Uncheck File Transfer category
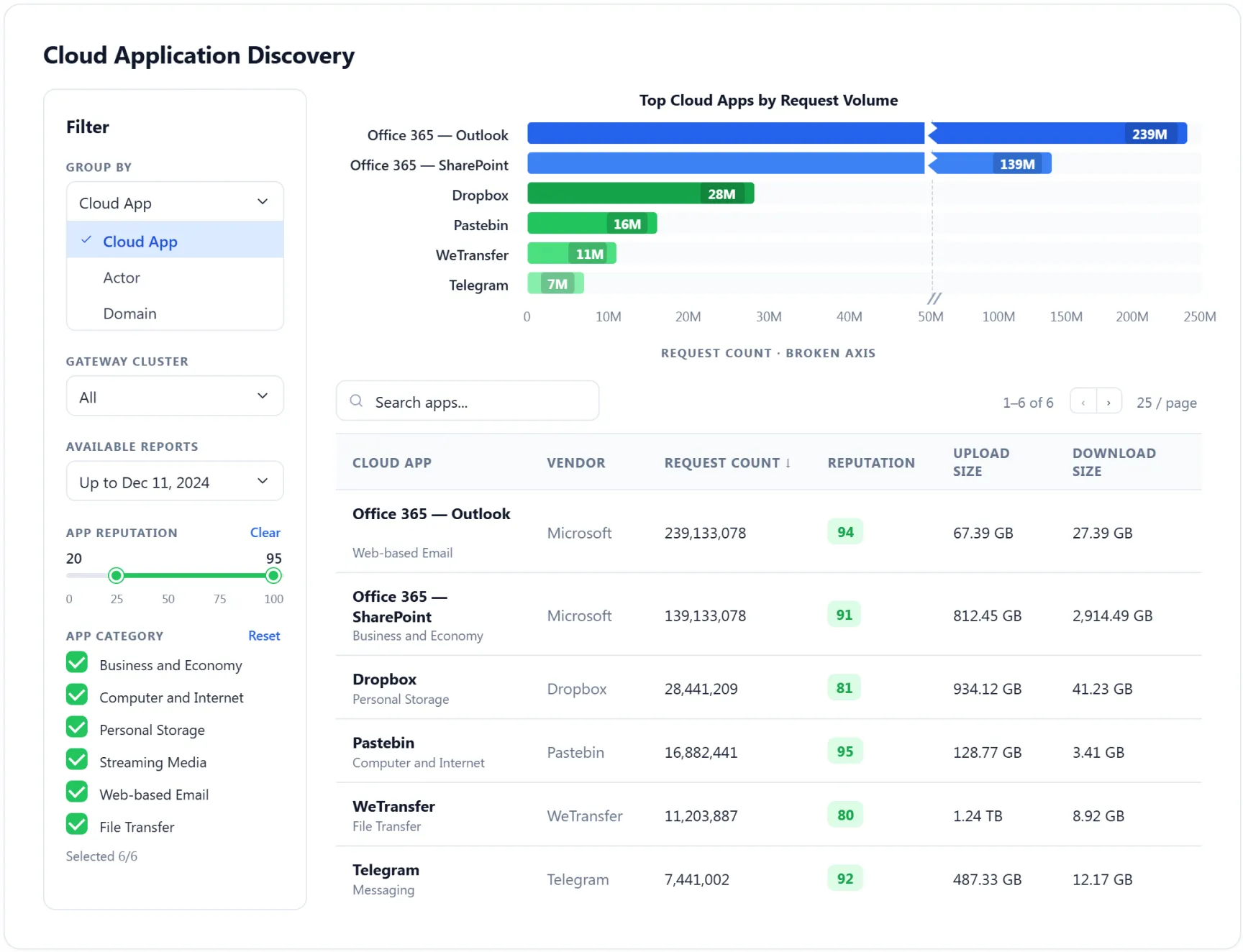This screenshot has width=1243, height=952. 77,825
